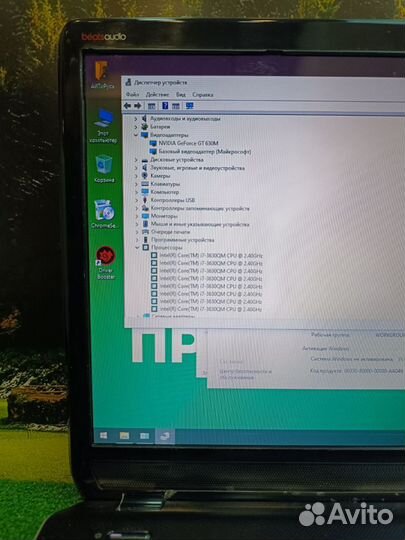Screen dimensions: 405x540
Task: Click icon beside Контроллеры запоминающих устройств
Action: pyautogui.click(x=145, y=208)
